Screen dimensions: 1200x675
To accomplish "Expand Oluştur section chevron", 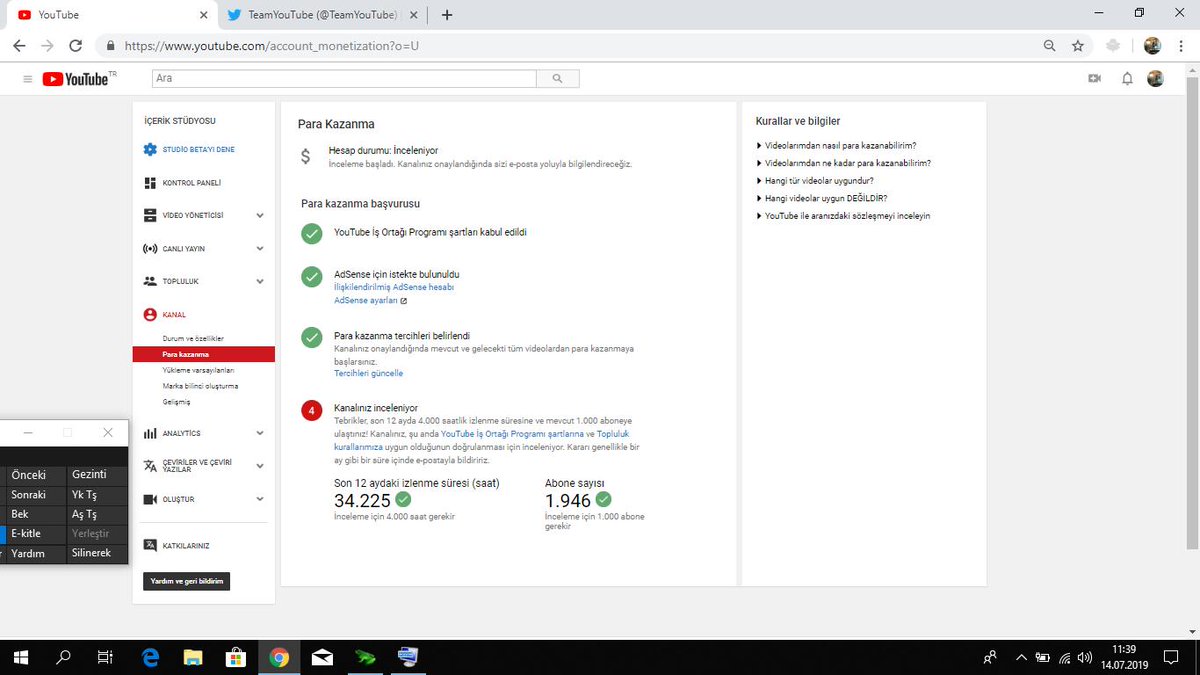I will pyautogui.click(x=260, y=499).
